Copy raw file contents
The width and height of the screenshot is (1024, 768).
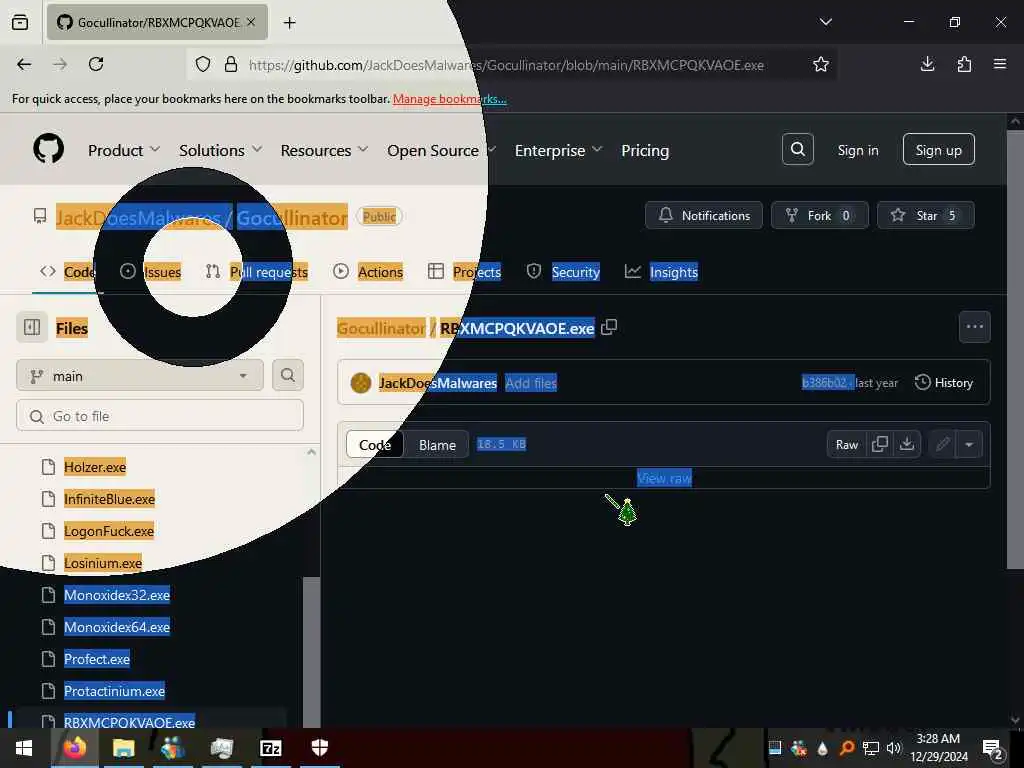coord(880,444)
